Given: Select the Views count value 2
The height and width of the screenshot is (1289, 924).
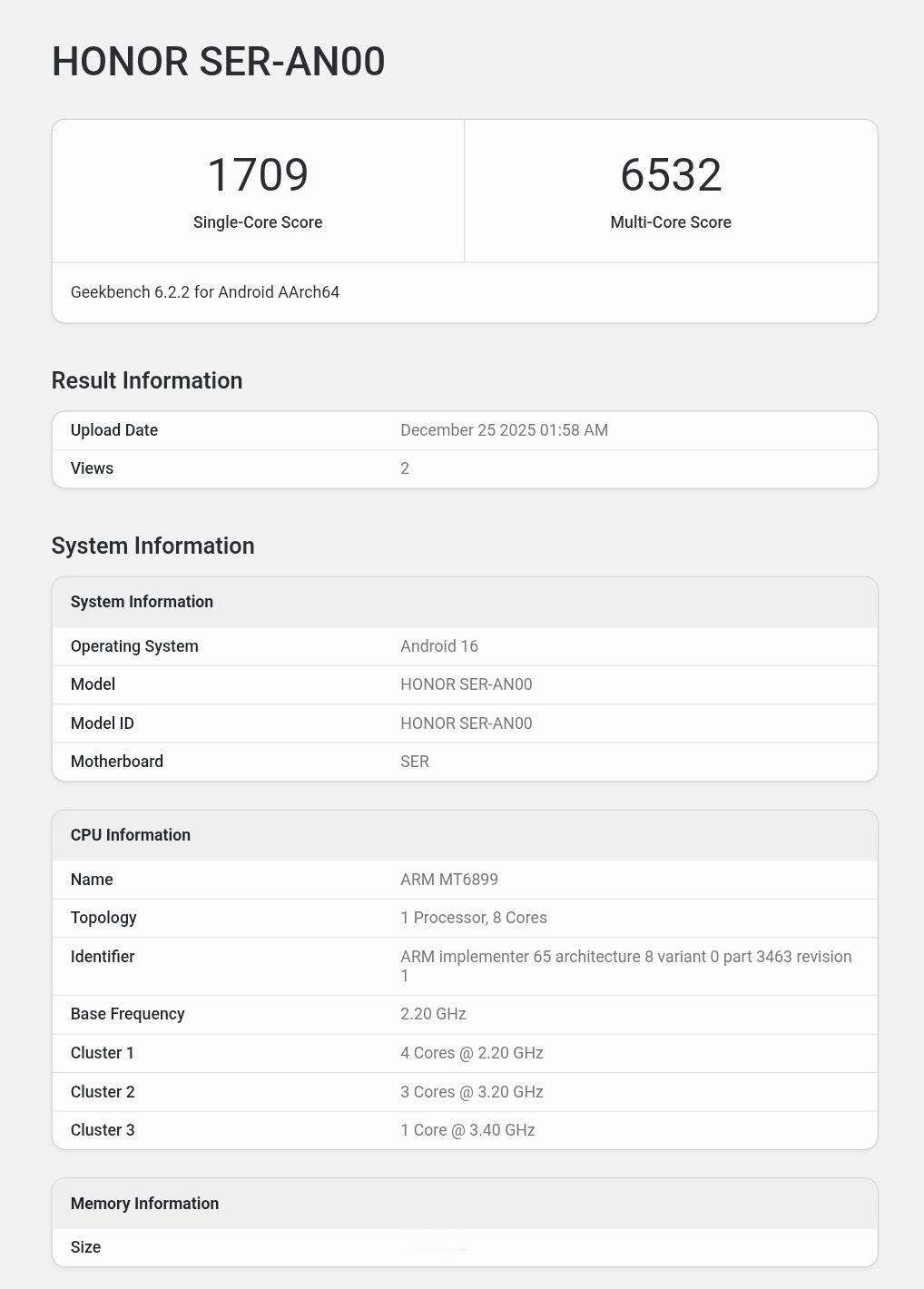Looking at the screenshot, I should tap(404, 468).
